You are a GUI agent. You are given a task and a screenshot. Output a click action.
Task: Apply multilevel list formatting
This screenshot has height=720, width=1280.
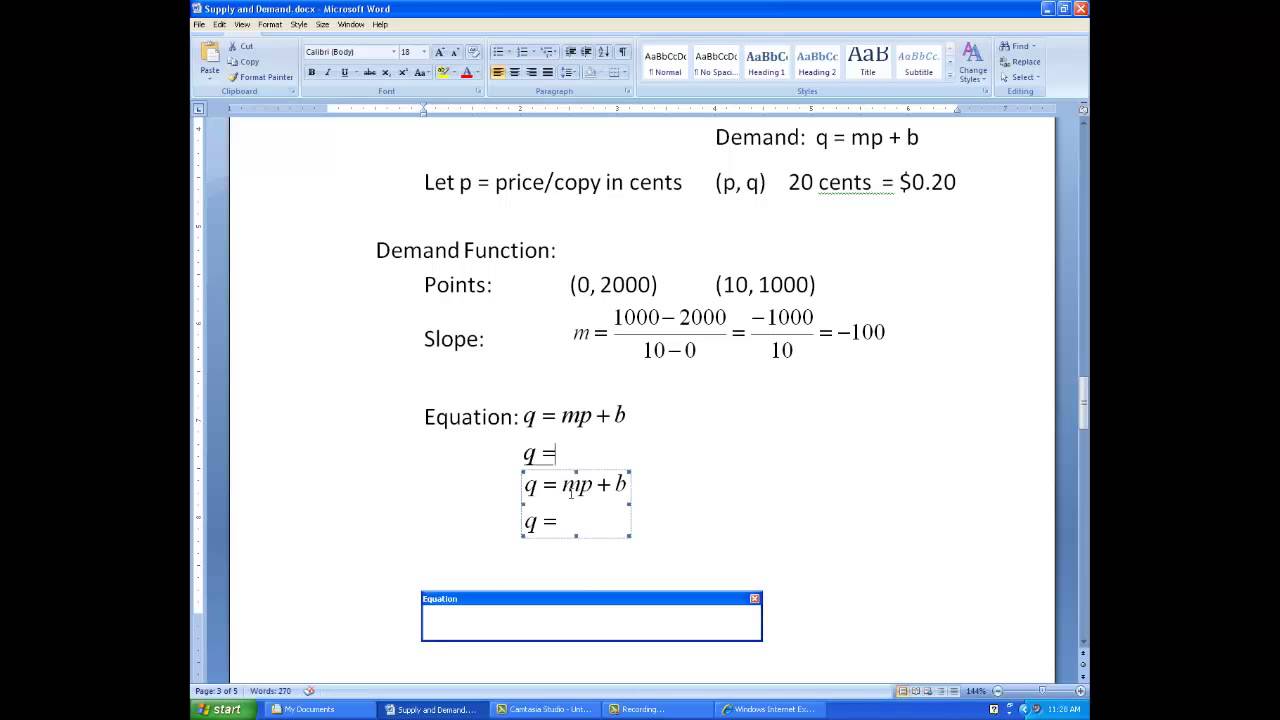(x=546, y=52)
